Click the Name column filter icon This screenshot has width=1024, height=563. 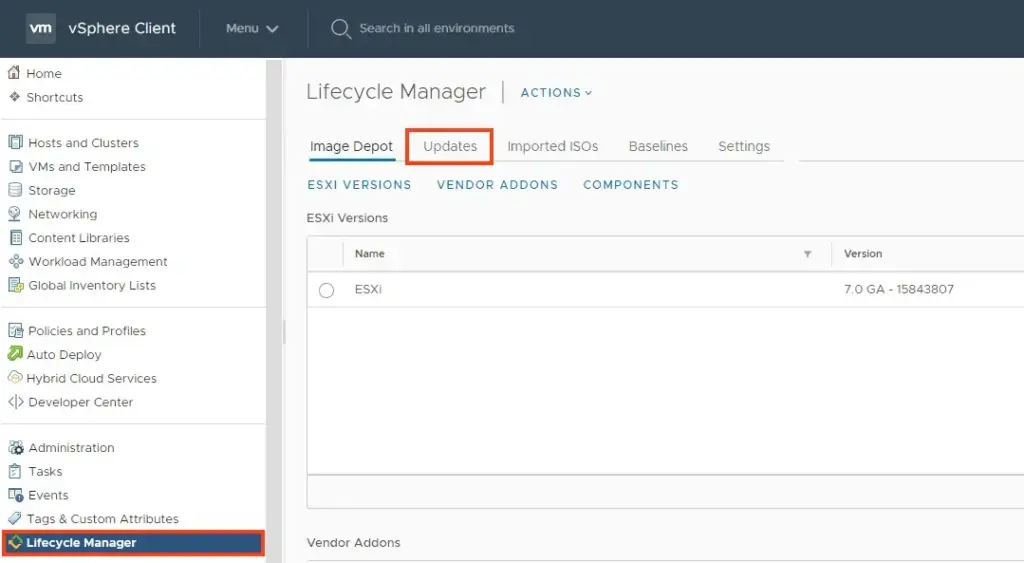pyautogui.click(x=808, y=253)
